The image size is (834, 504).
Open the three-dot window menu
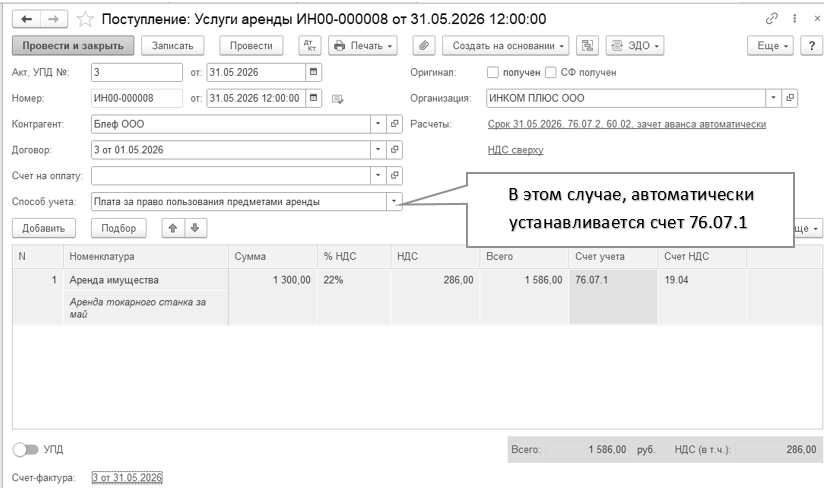click(x=795, y=19)
